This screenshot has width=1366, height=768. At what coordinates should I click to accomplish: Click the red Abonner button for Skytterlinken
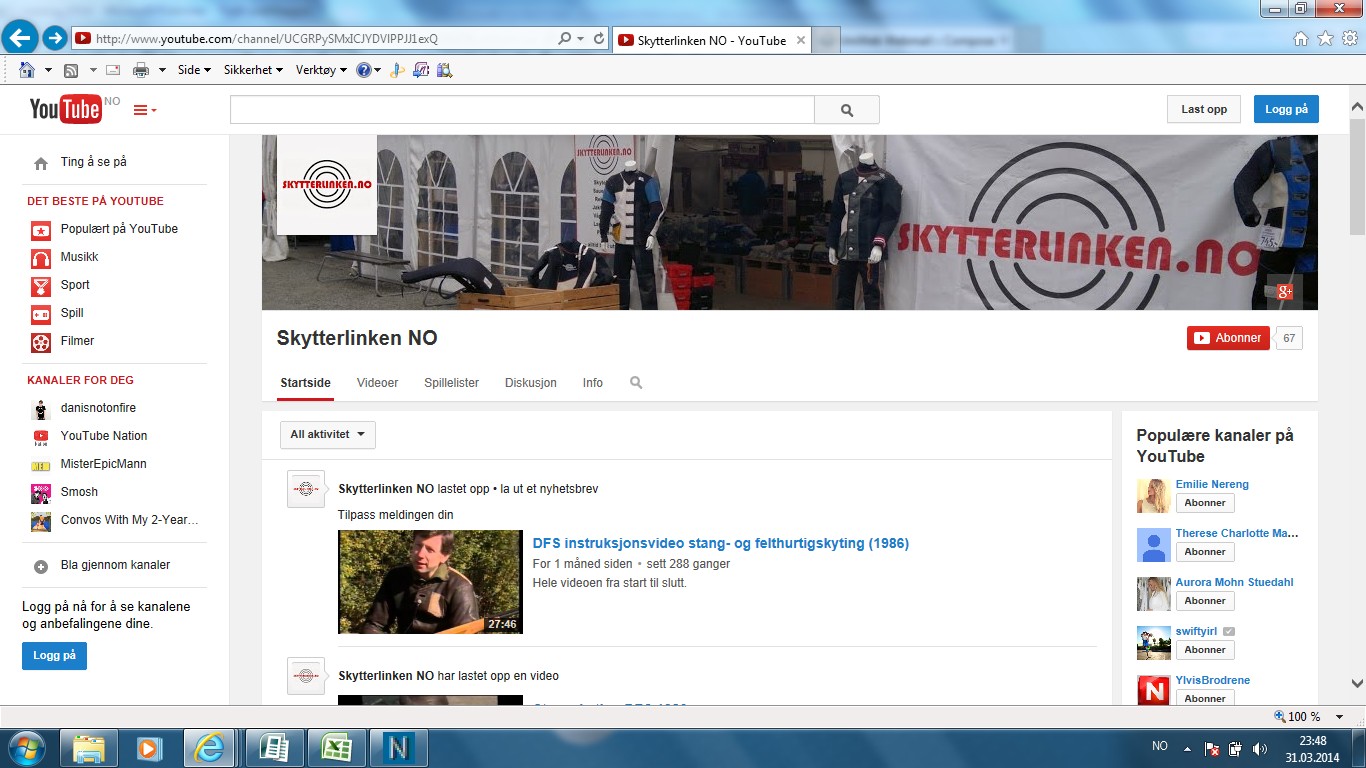click(1228, 338)
